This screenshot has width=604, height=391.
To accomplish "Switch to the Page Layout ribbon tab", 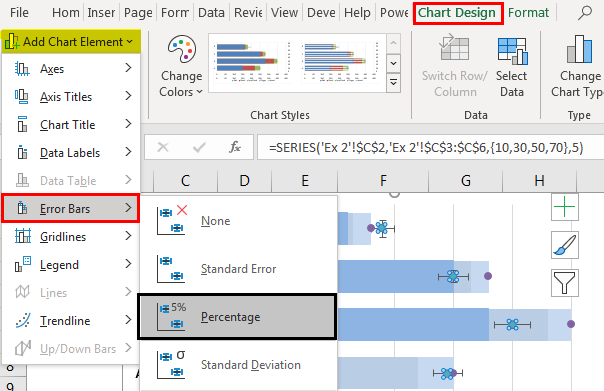I will [138, 13].
